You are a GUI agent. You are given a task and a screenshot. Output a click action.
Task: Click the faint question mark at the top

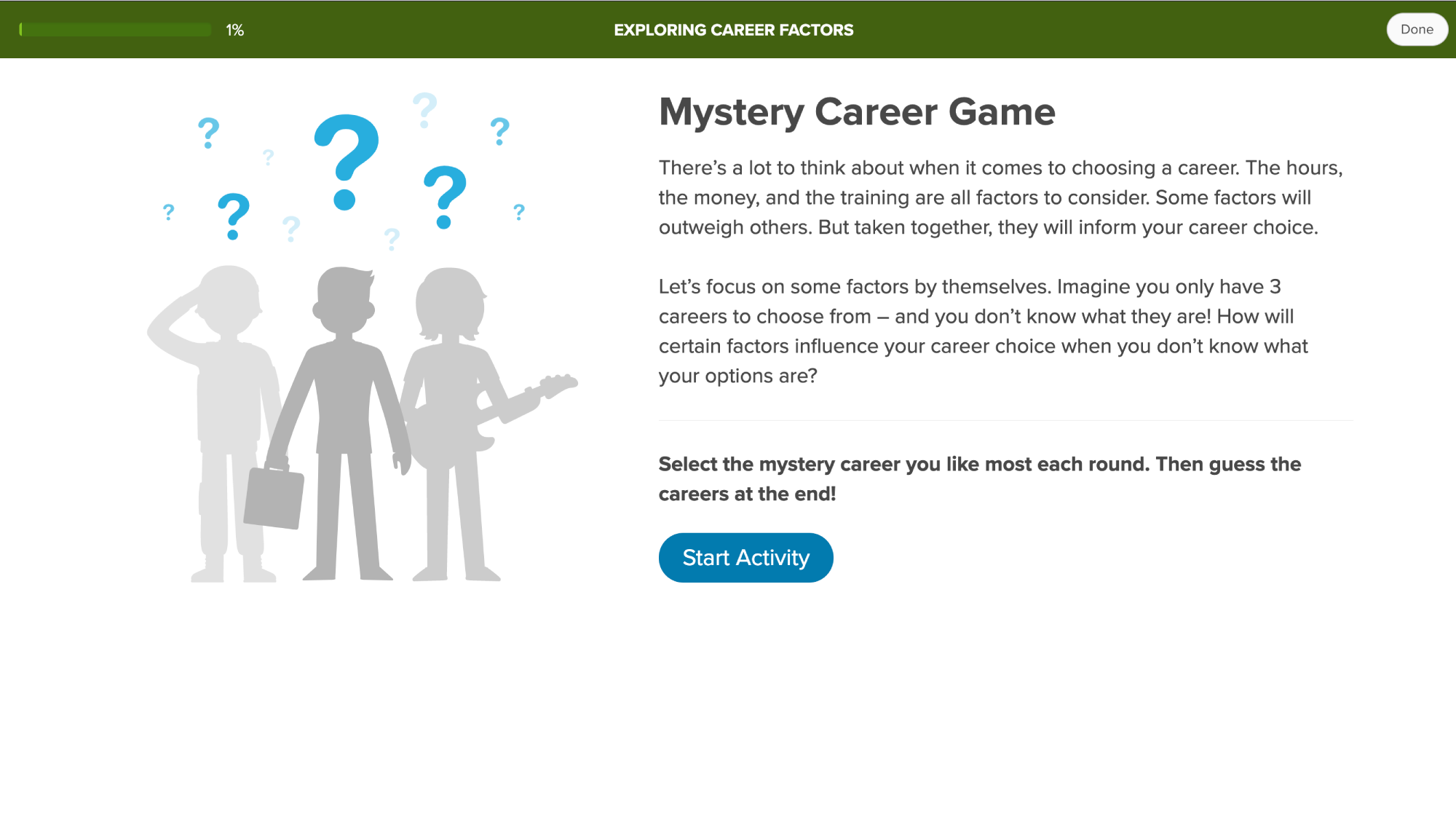tap(424, 110)
